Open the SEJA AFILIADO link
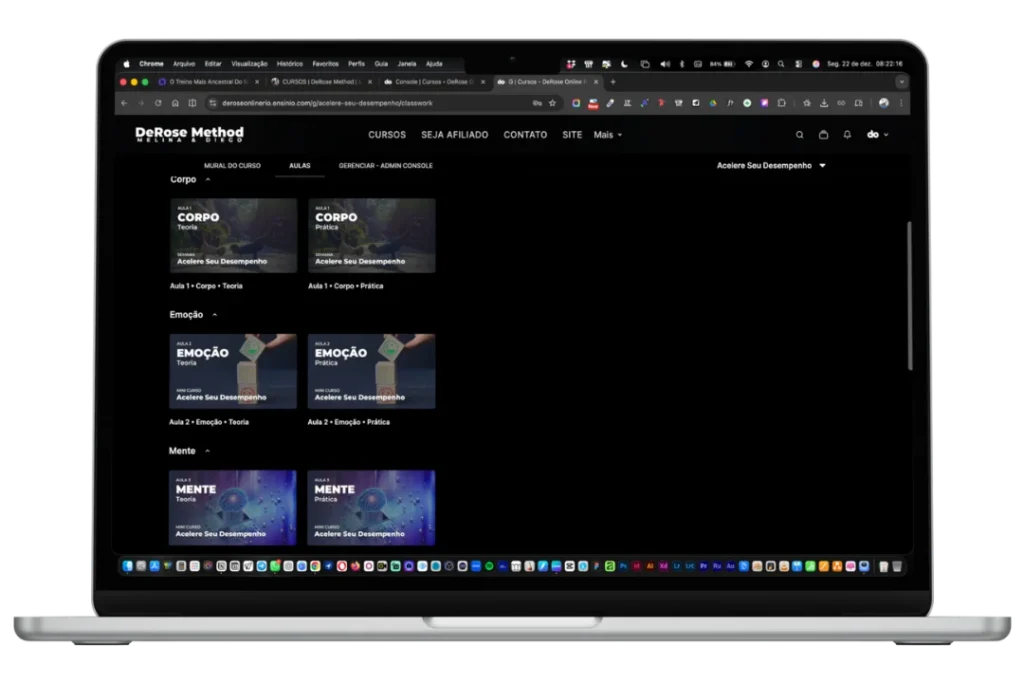 click(x=455, y=135)
